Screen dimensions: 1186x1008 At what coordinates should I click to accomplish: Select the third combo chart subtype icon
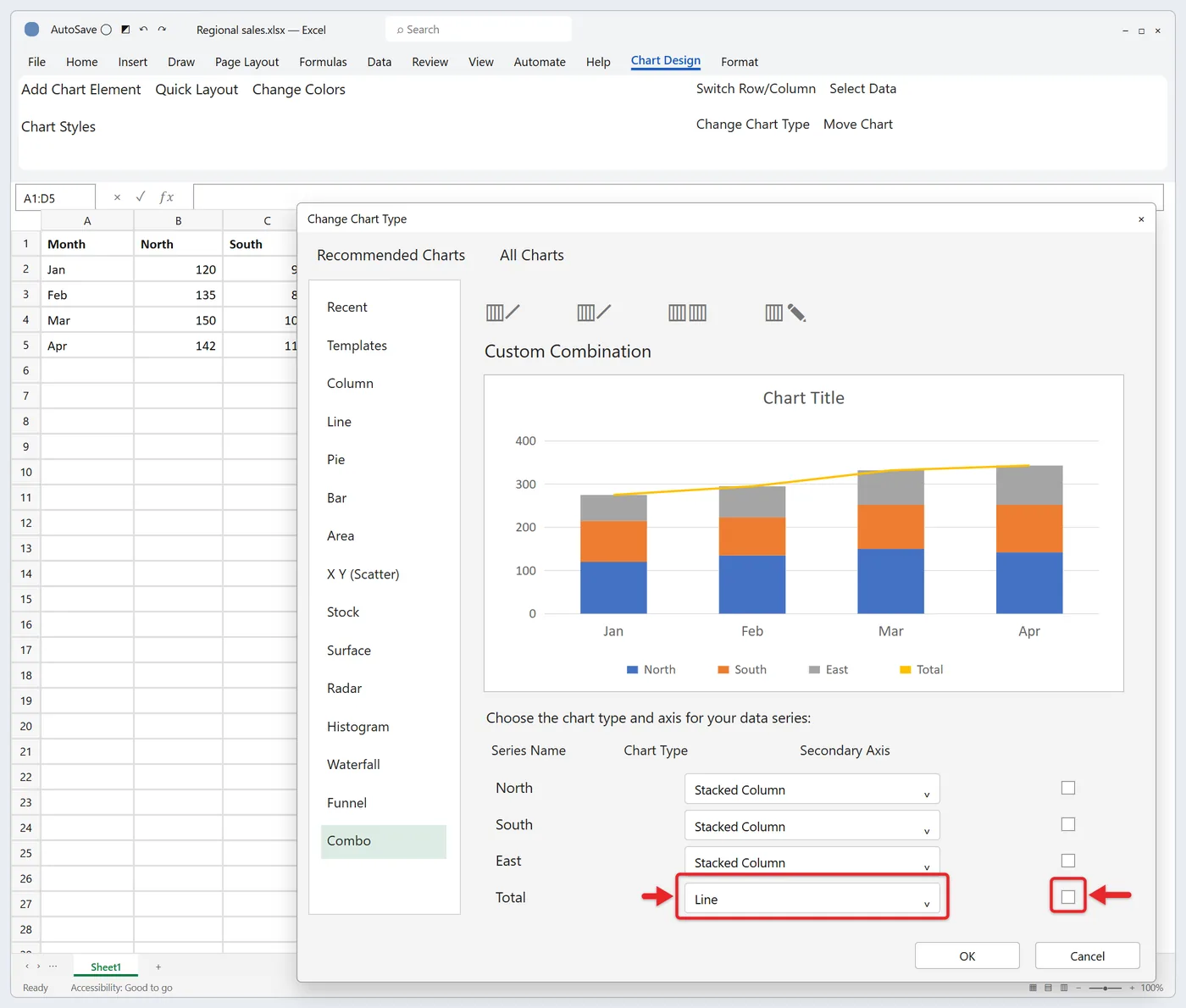pos(687,313)
